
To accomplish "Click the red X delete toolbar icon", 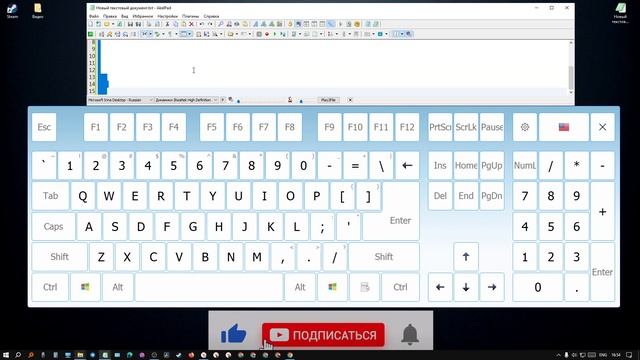I will pos(191,24).
